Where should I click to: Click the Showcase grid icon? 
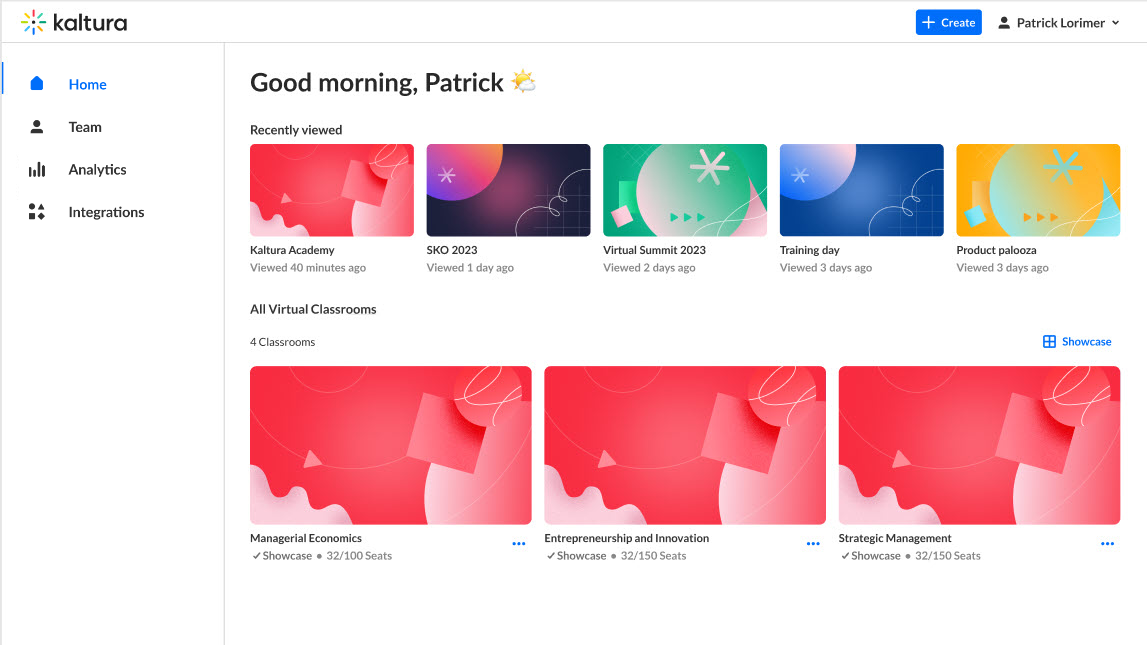point(1049,342)
